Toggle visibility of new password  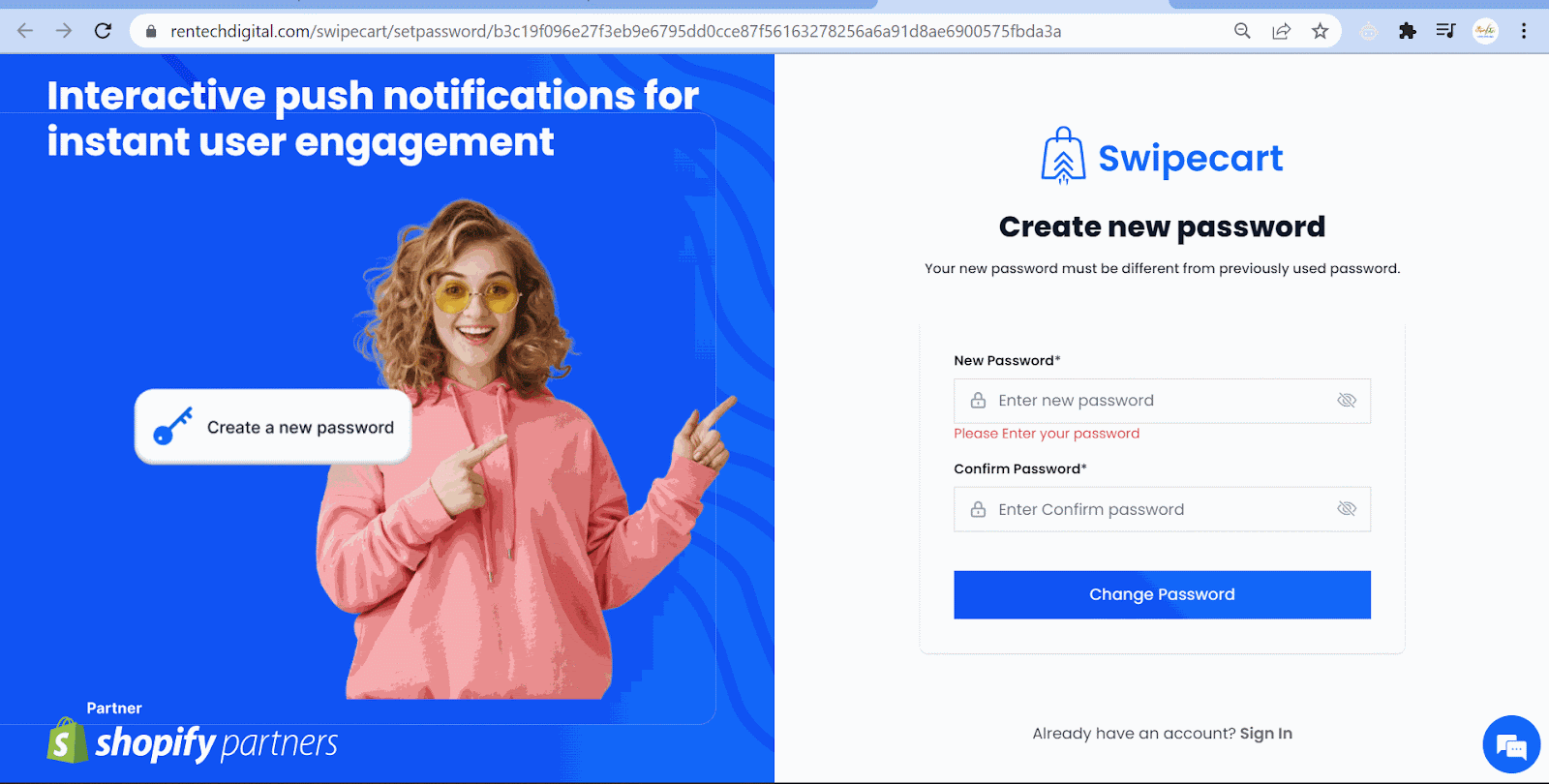[x=1347, y=401]
